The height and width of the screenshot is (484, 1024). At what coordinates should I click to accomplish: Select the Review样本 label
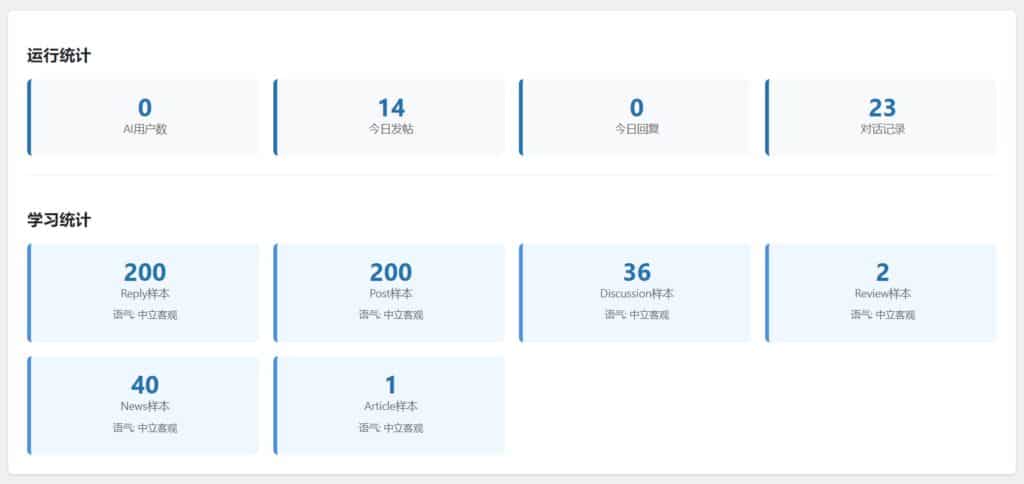click(x=882, y=294)
